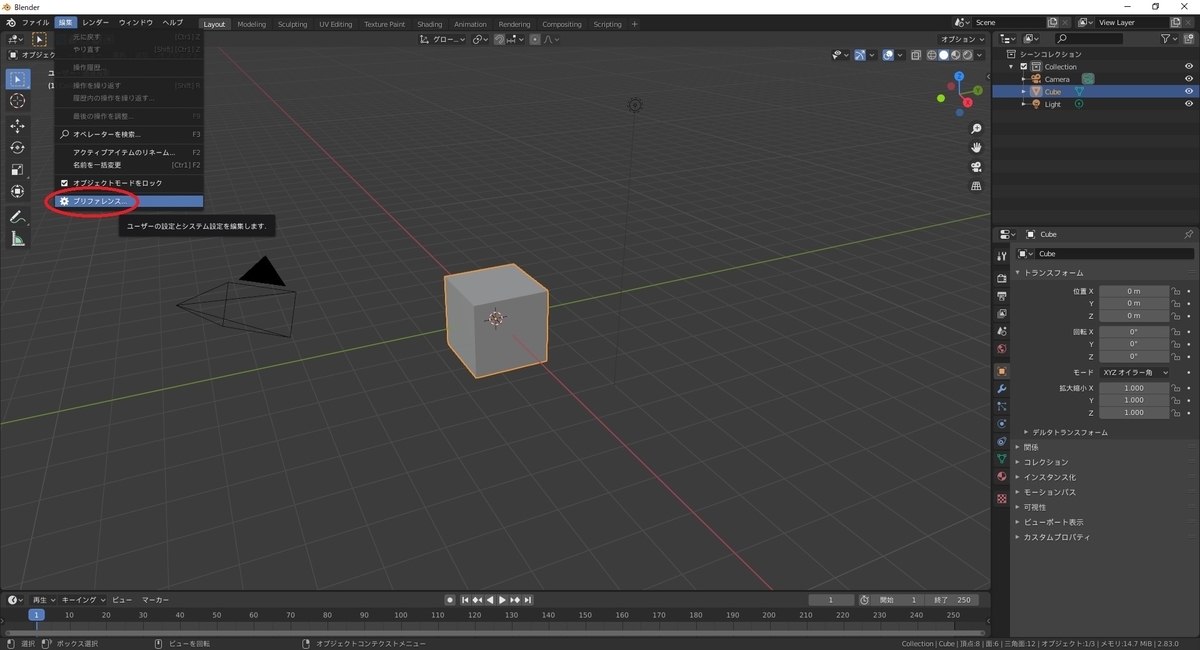Switch to the Sculpting workspace tab
The width and height of the screenshot is (1200, 650).
point(293,24)
